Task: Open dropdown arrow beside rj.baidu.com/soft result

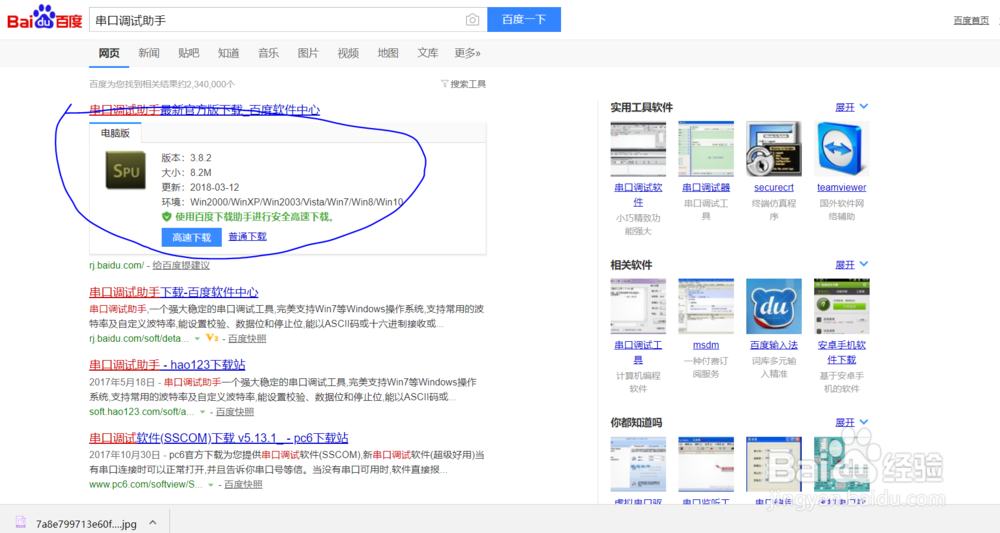Action: point(197,339)
